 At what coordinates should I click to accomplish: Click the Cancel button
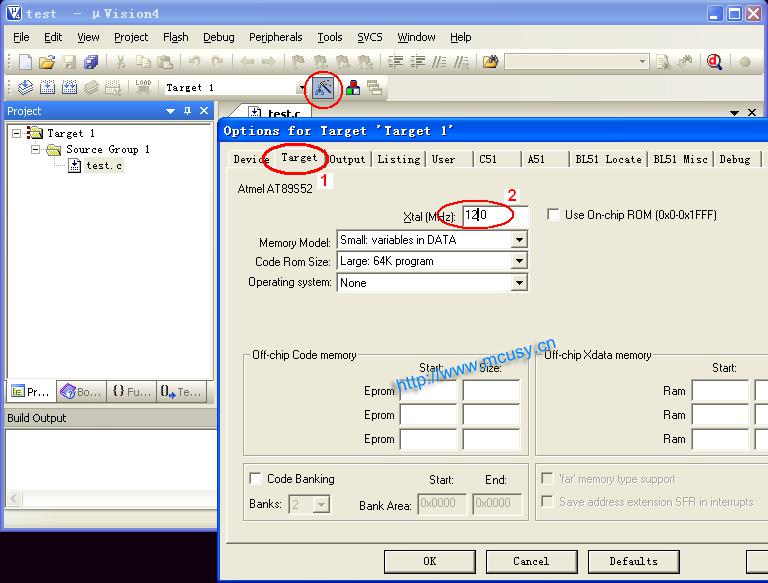click(x=531, y=561)
